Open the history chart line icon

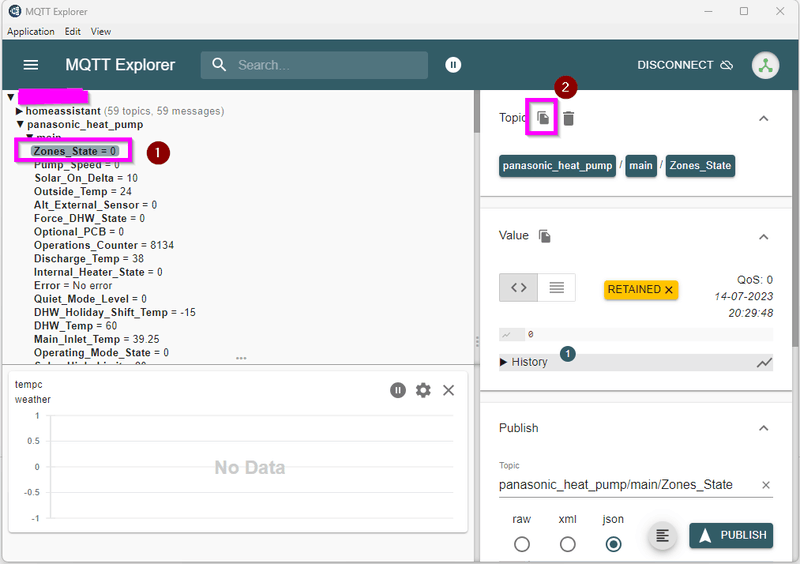pos(764,363)
